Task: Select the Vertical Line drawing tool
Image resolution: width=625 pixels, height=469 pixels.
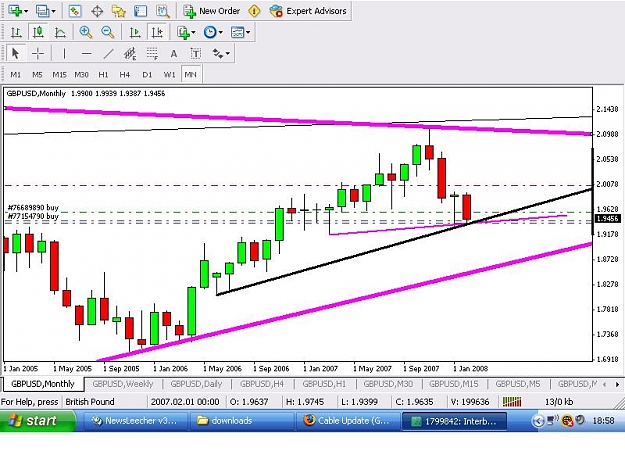Action: pyautogui.click(x=64, y=53)
